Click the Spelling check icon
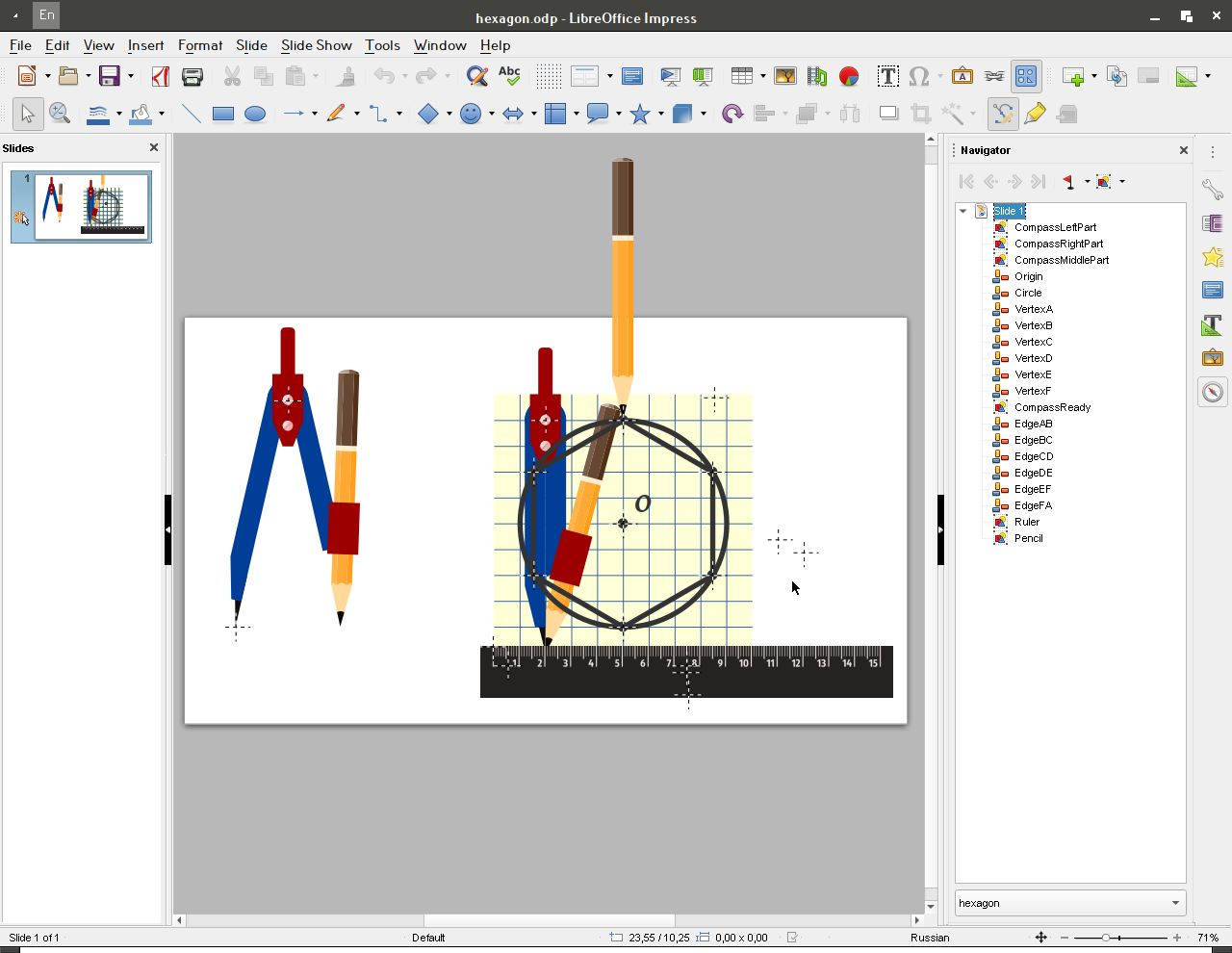The width and height of the screenshot is (1232, 953). pos(509,76)
